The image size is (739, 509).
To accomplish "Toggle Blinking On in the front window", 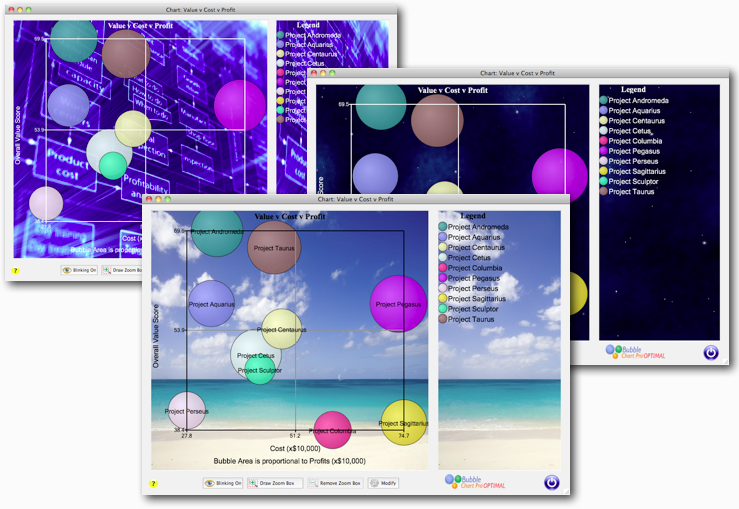I will pos(223,483).
